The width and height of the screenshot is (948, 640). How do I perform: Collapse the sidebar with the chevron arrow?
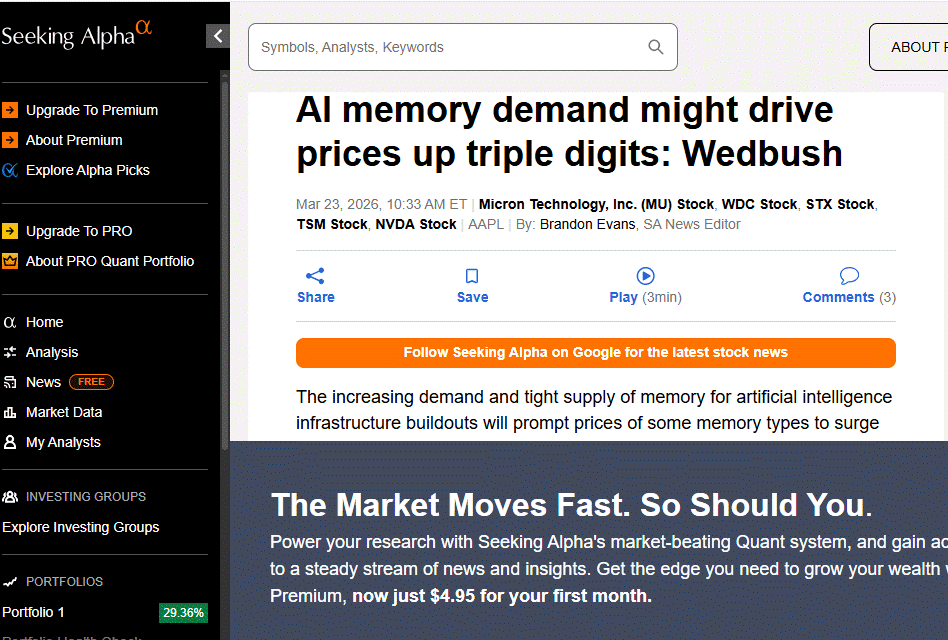[218, 37]
